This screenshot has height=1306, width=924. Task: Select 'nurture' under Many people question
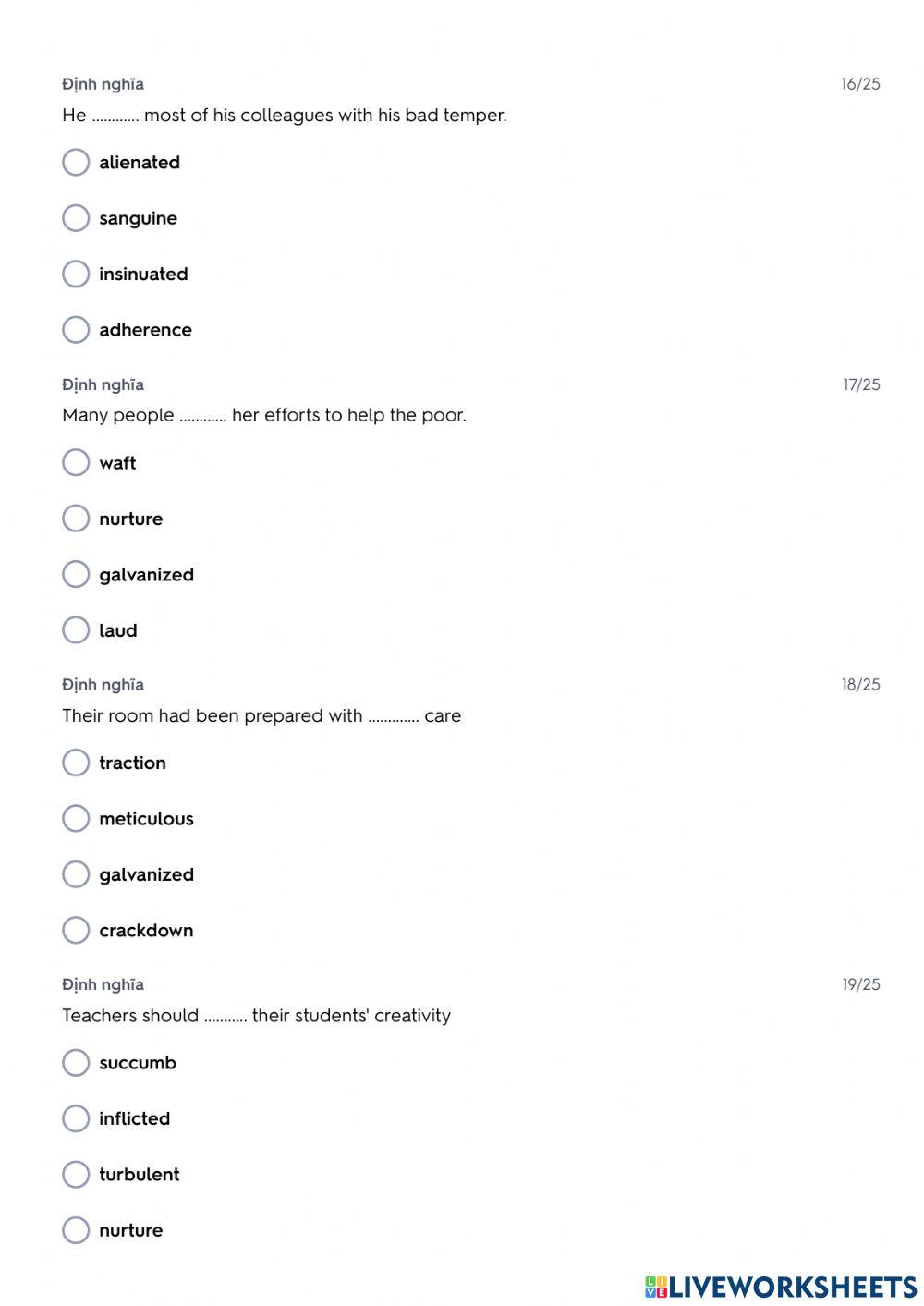[76, 519]
